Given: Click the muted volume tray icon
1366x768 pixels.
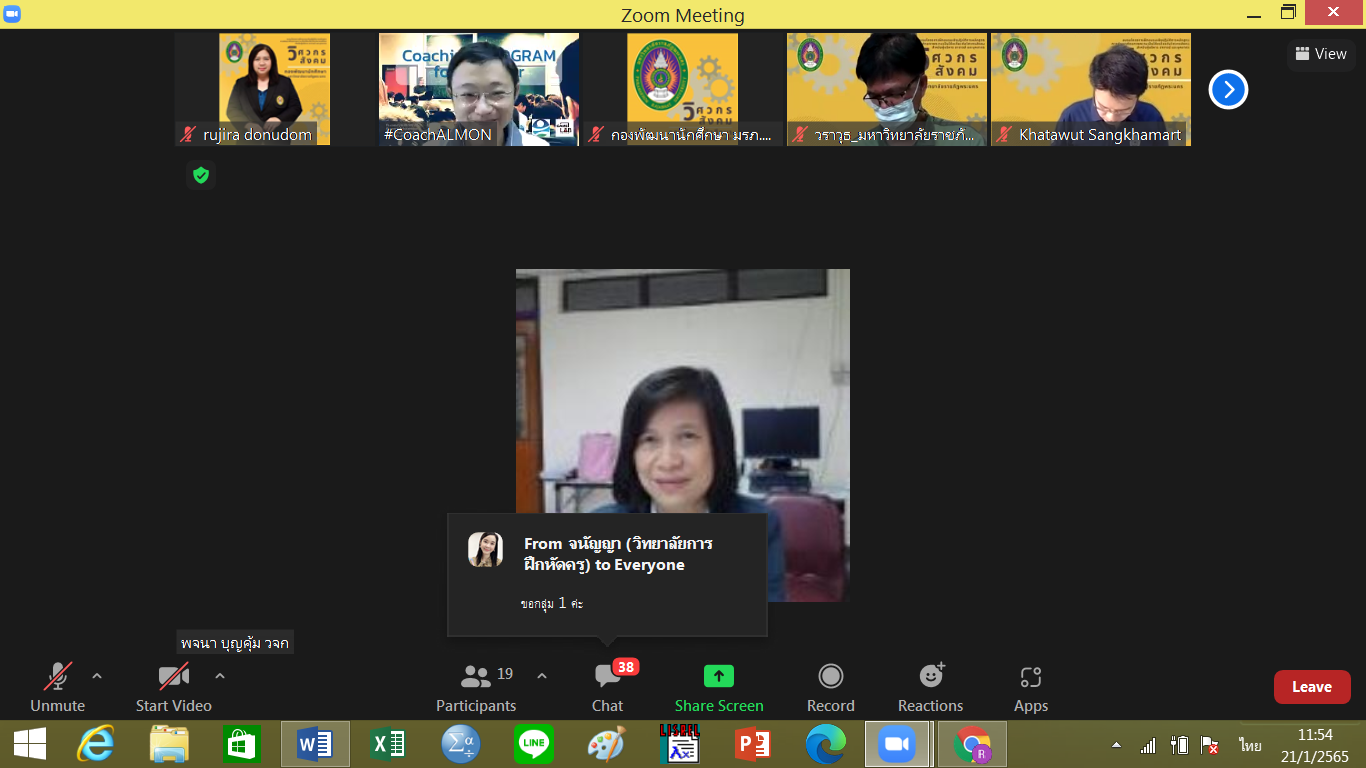Looking at the screenshot, I should pyautogui.click(x=1210, y=745).
